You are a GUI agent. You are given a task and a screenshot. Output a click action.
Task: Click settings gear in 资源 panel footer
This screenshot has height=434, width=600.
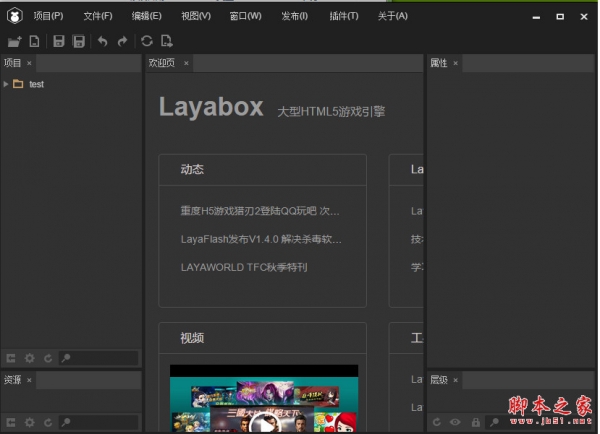(x=29, y=423)
